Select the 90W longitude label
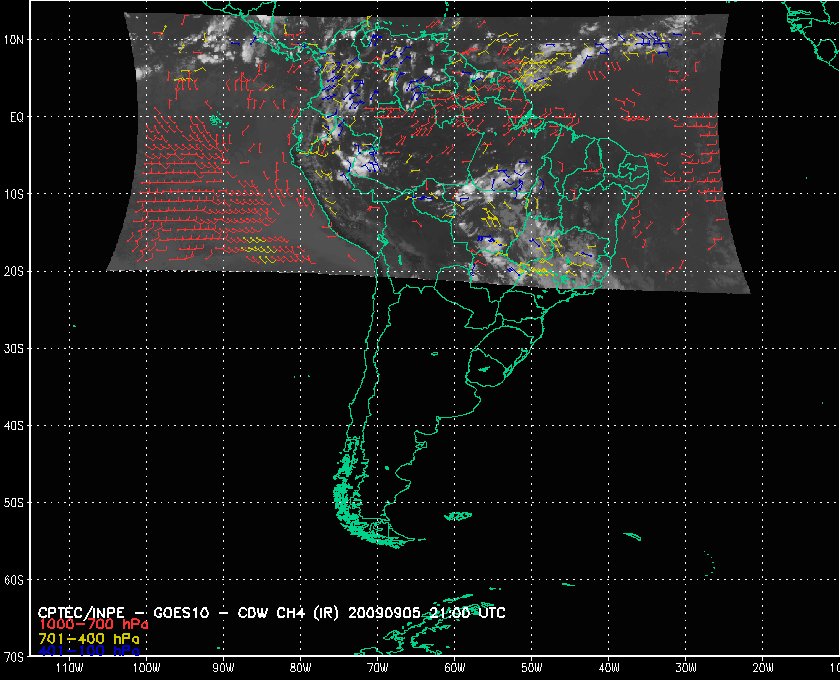The image size is (840, 680). (x=223, y=668)
